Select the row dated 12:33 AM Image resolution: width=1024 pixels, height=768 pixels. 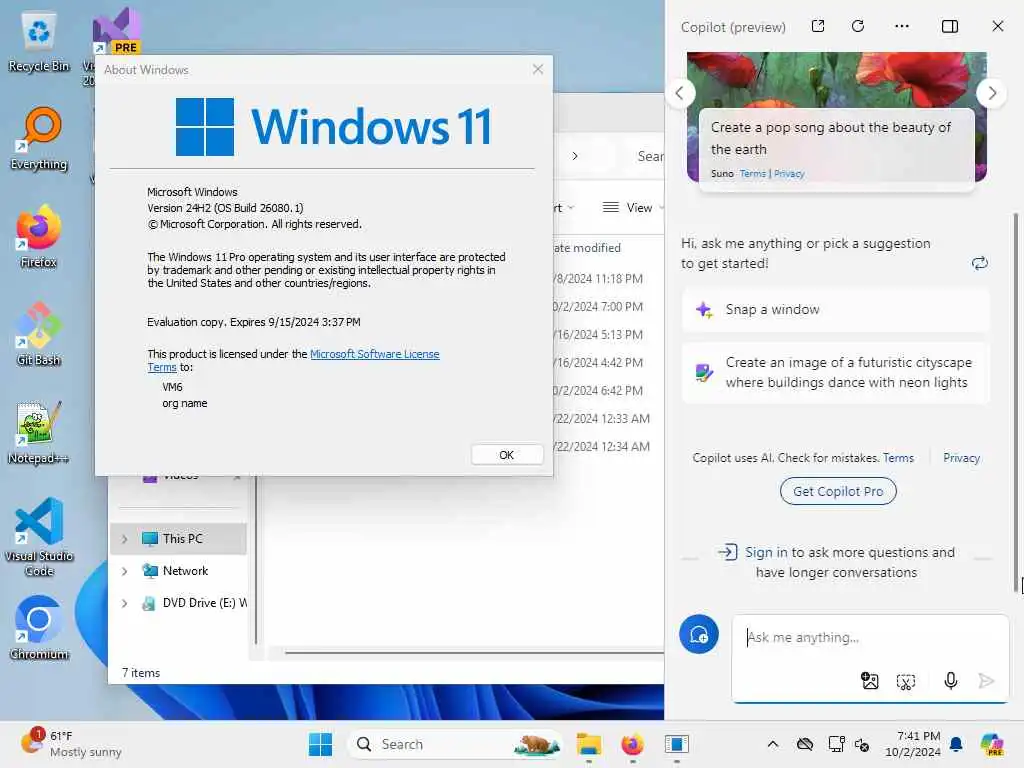(601, 419)
